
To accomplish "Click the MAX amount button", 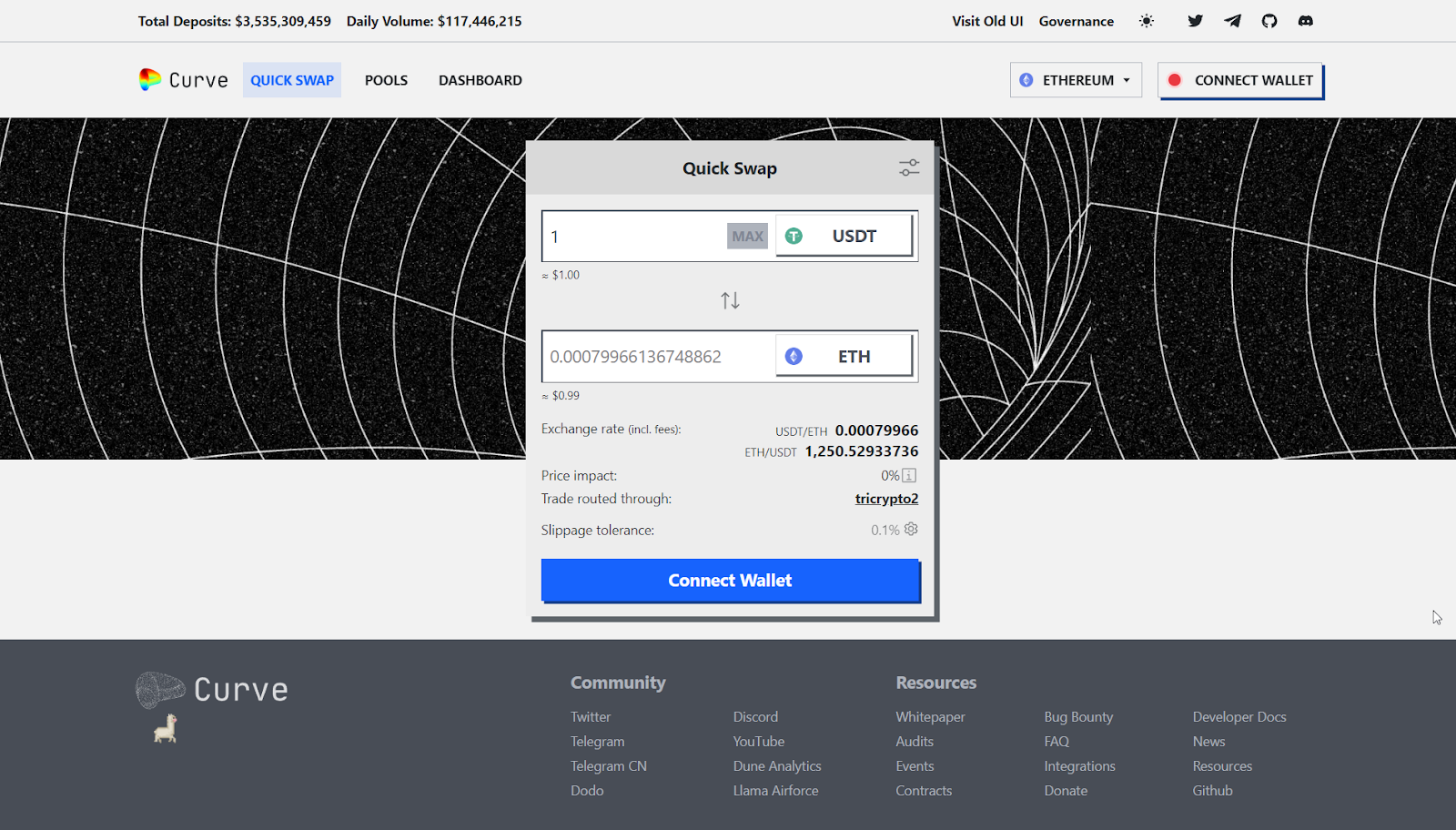I will pos(748,237).
